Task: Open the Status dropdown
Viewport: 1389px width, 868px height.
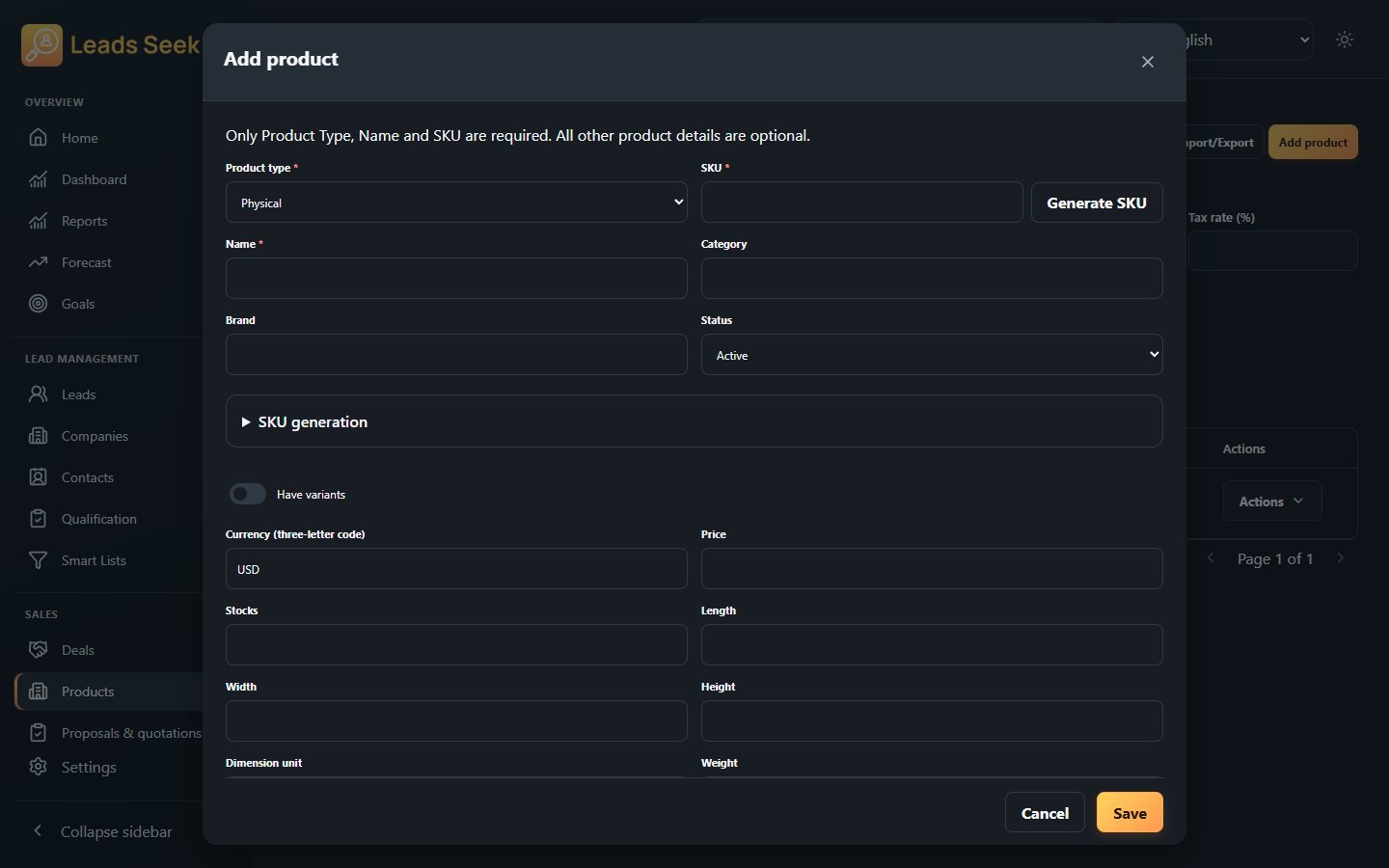Action: 932,355
